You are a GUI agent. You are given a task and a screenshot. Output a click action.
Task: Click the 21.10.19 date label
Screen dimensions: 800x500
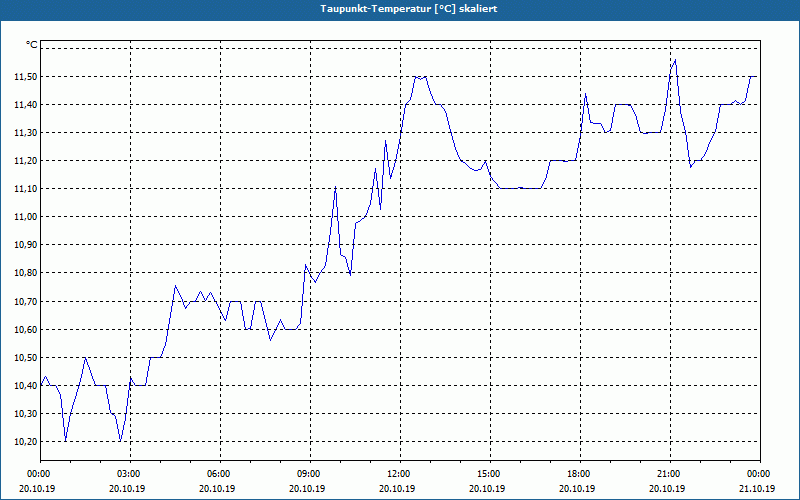(757, 488)
